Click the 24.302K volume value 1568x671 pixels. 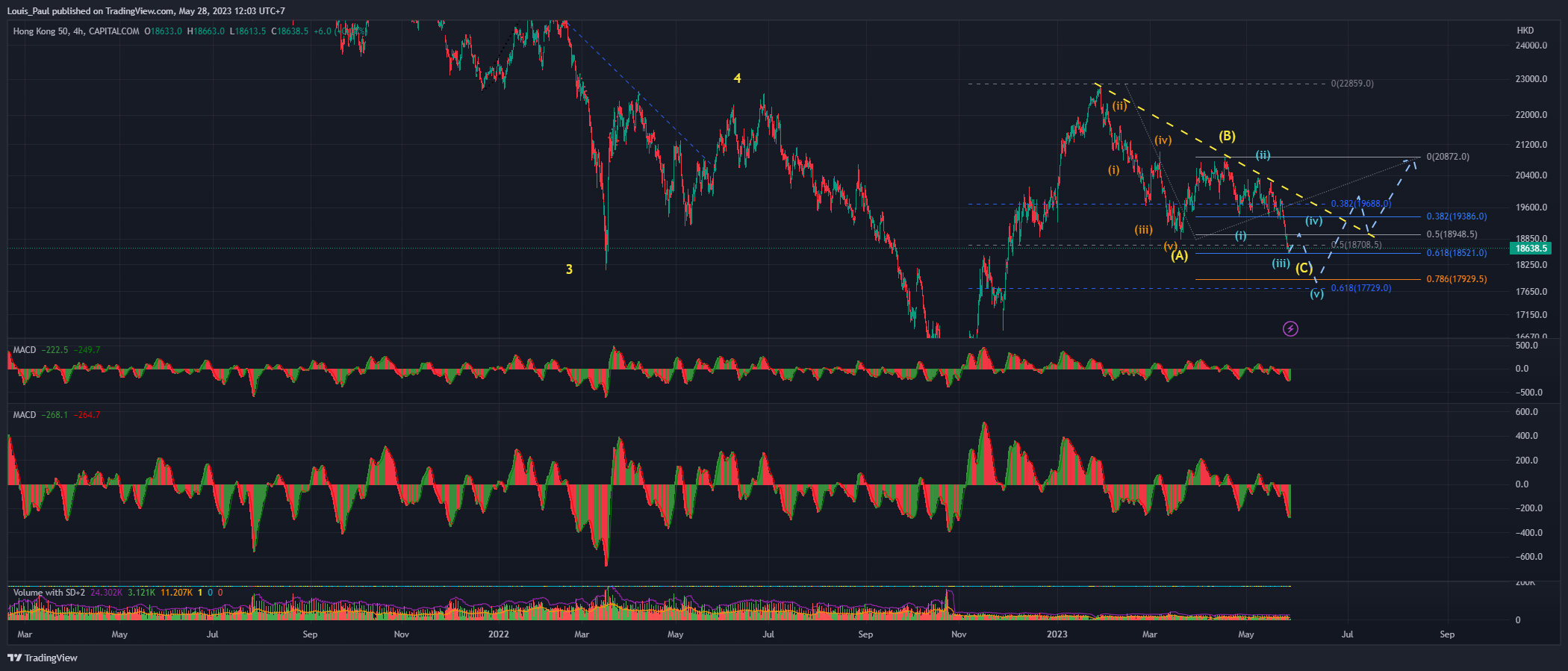coord(107,593)
